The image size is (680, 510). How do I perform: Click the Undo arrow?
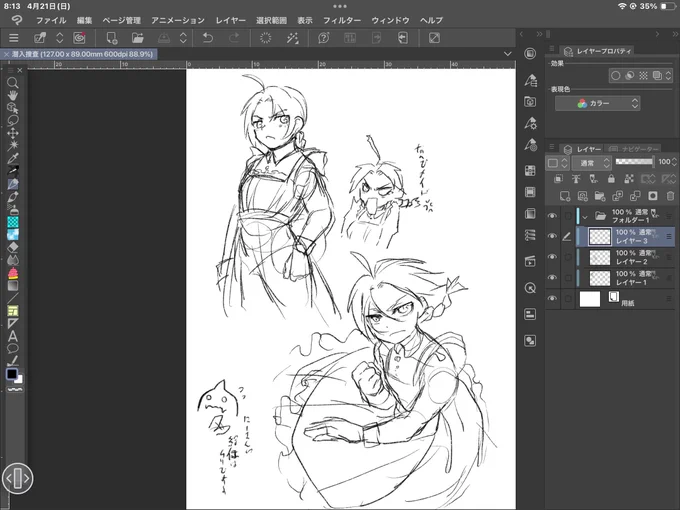[x=208, y=38]
